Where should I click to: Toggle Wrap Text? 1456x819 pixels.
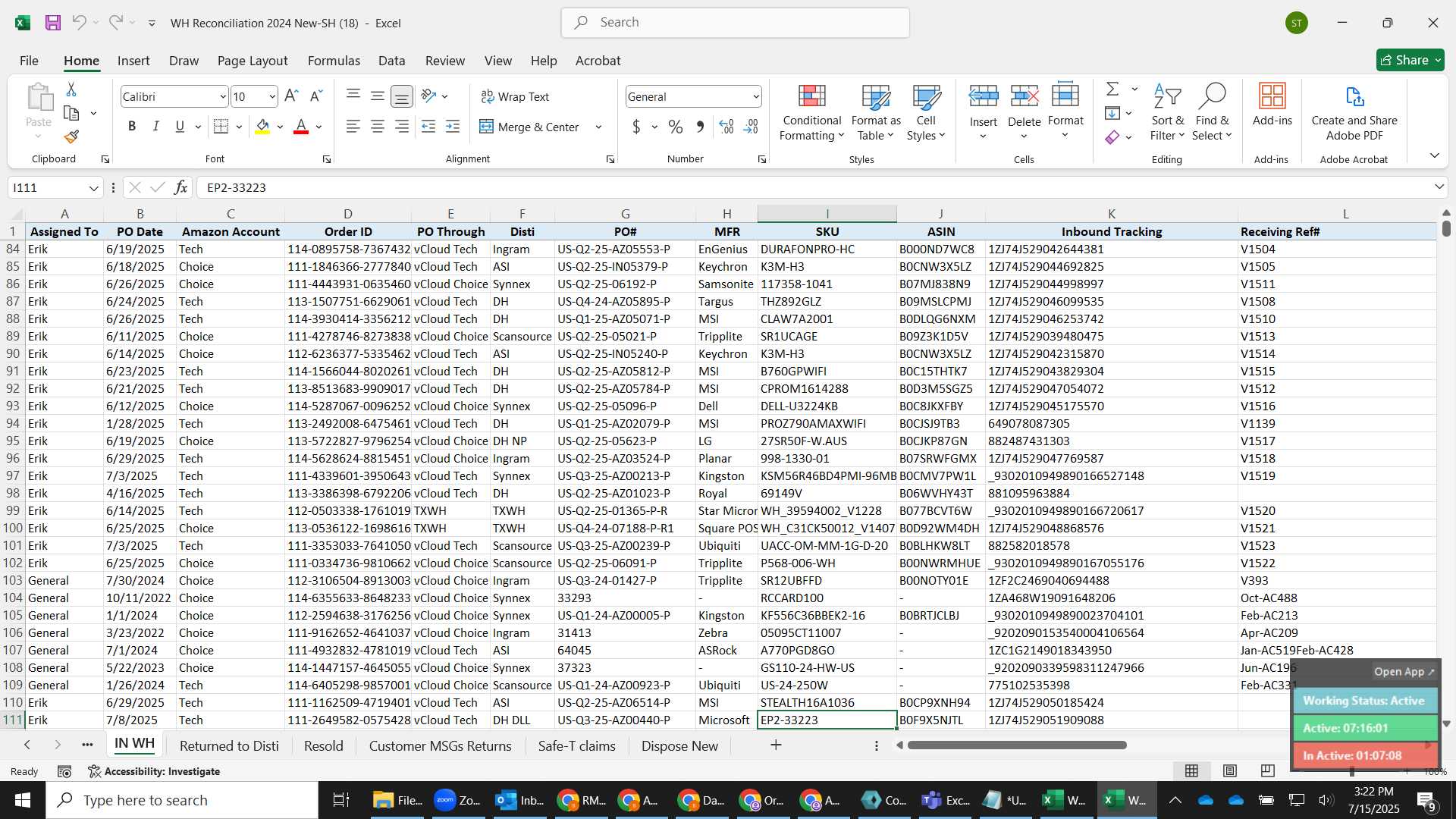515,96
